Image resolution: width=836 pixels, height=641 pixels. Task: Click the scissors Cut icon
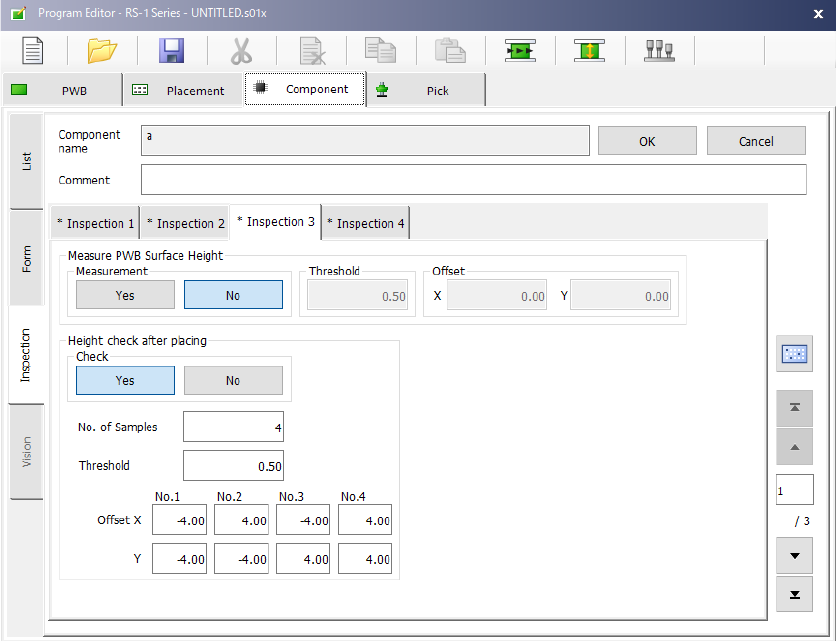coord(241,51)
